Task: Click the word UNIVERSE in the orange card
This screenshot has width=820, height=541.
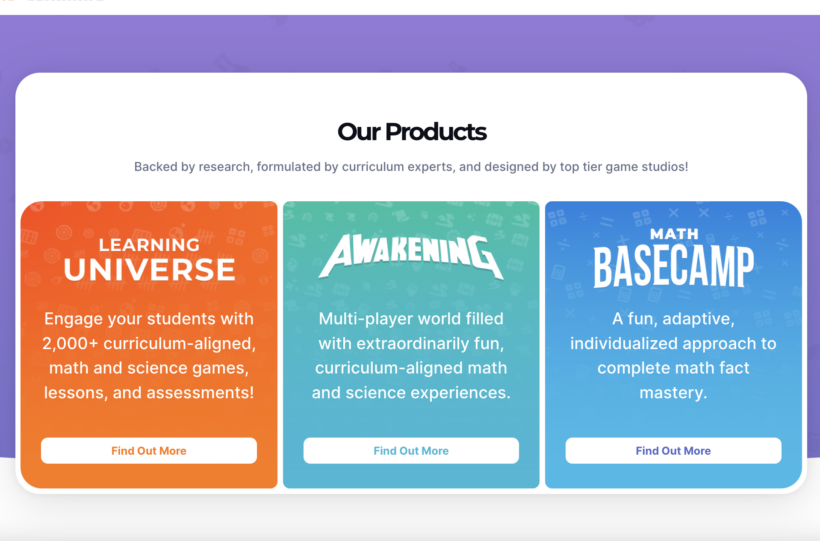Action: click(x=149, y=269)
